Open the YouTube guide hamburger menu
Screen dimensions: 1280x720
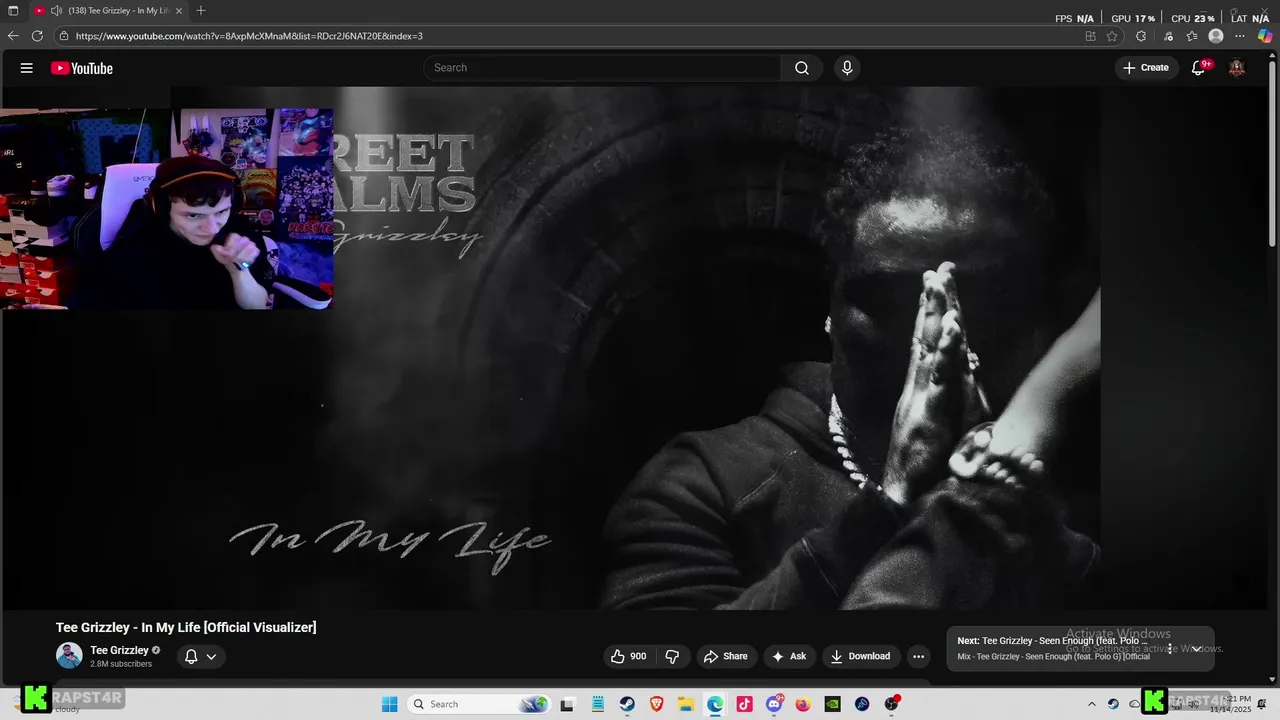[27, 68]
